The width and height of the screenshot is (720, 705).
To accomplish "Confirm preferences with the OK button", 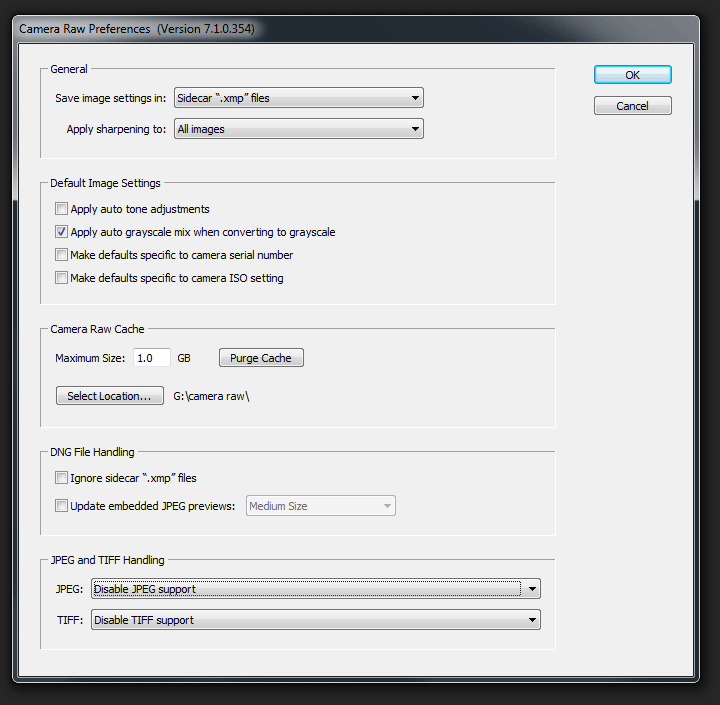I will (x=632, y=75).
